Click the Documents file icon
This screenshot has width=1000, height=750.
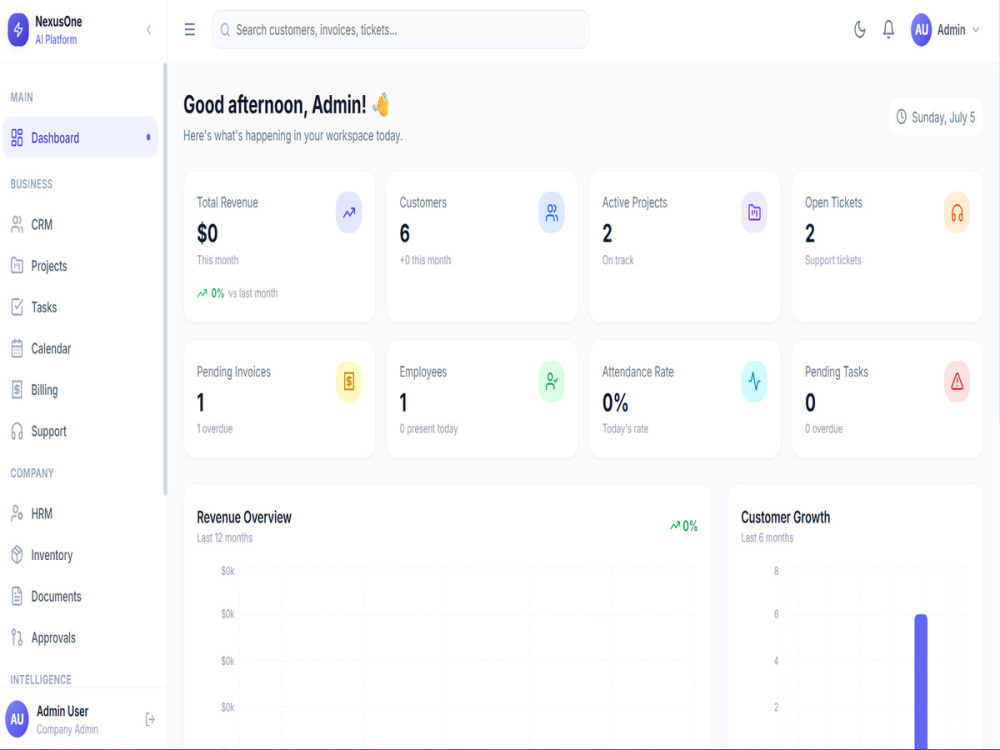pos(17,596)
